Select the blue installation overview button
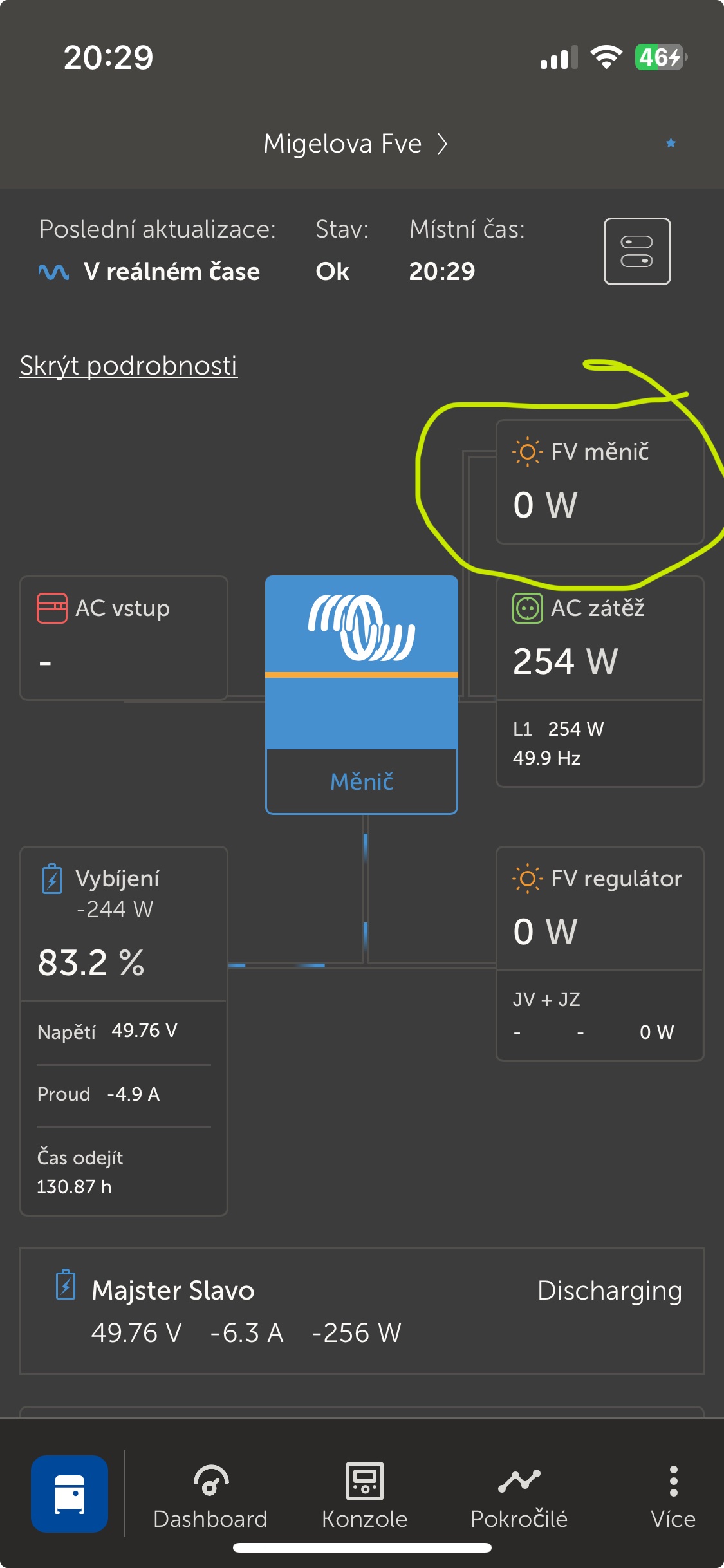This screenshot has width=724, height=1568. pos(70,1493)
